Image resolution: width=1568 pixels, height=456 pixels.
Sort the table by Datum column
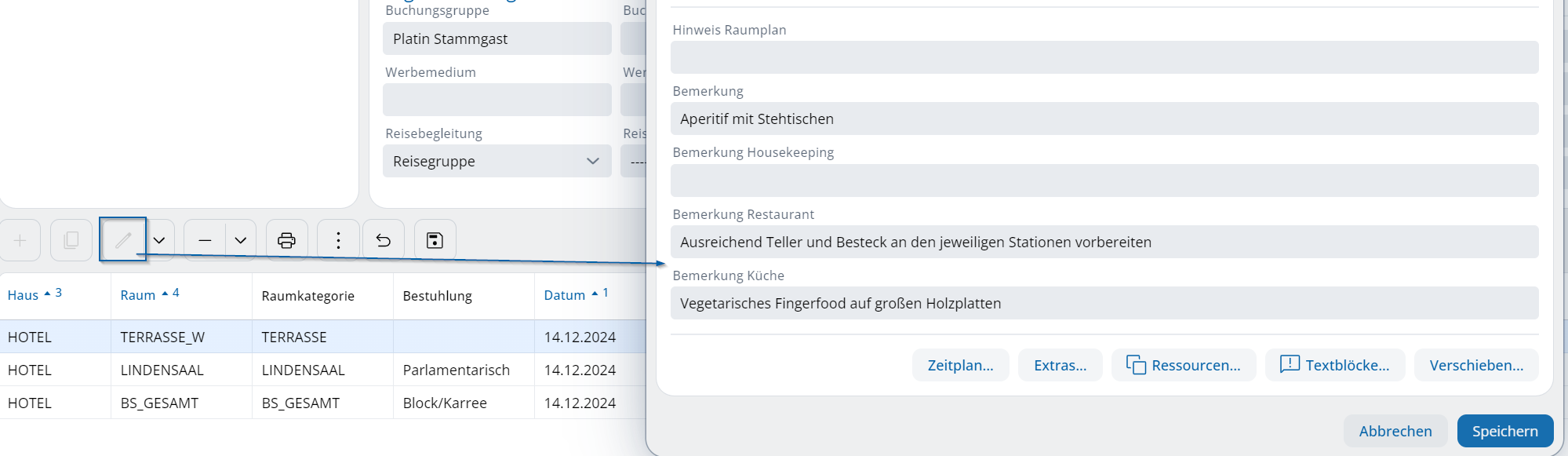pos(564,295)
